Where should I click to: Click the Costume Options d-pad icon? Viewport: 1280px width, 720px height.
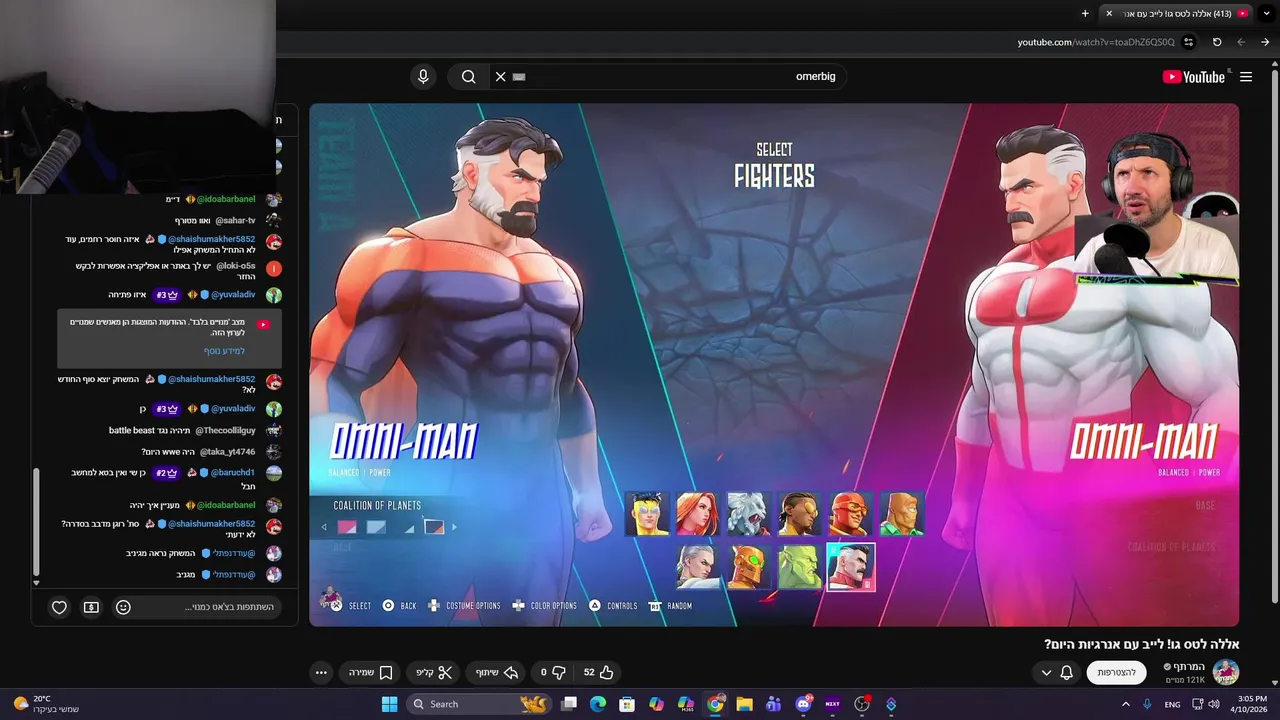pyautogui.click(x=434, y=606)
